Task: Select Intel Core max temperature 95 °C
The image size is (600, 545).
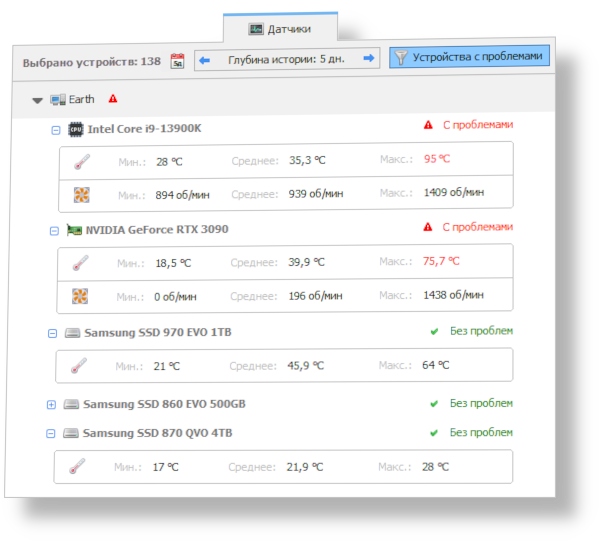Action: coord(437,159)
